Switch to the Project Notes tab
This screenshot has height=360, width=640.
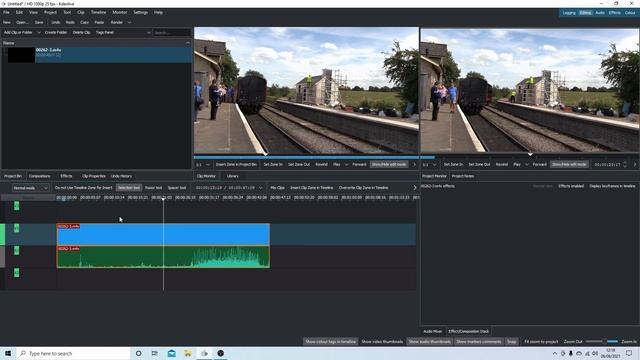[463, 176]
